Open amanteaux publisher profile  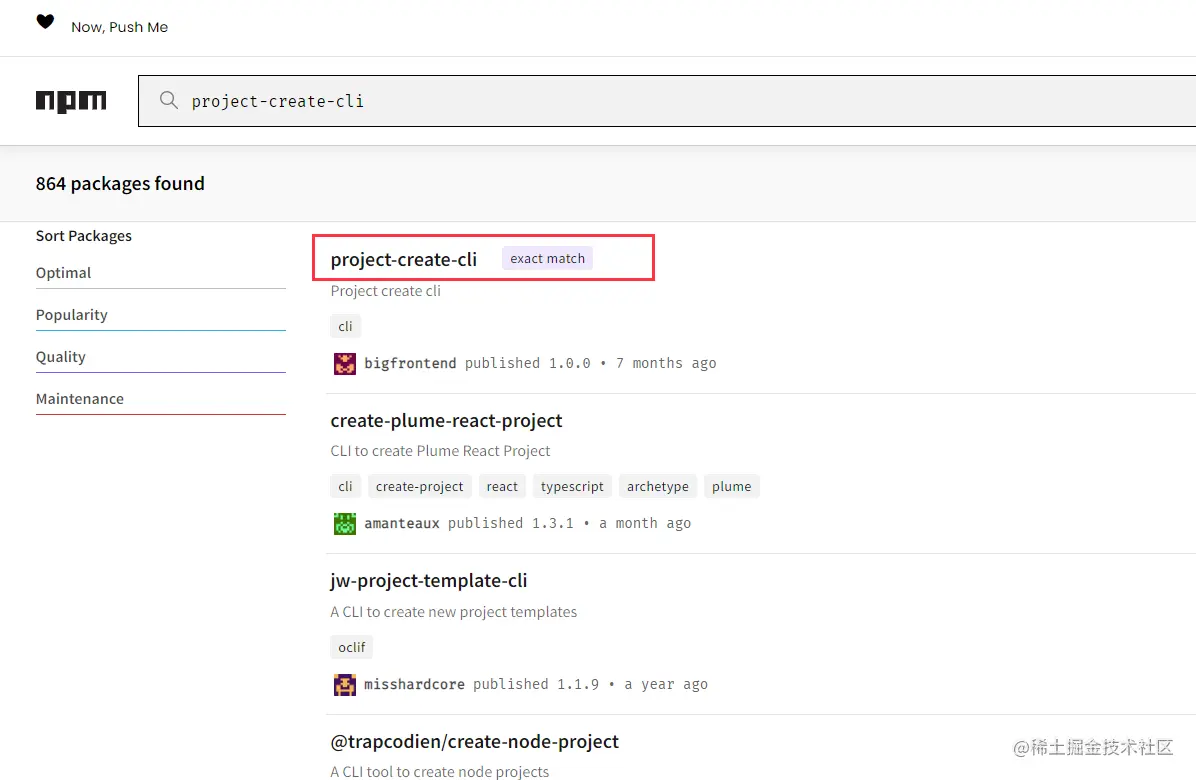[x=402, y=524]
